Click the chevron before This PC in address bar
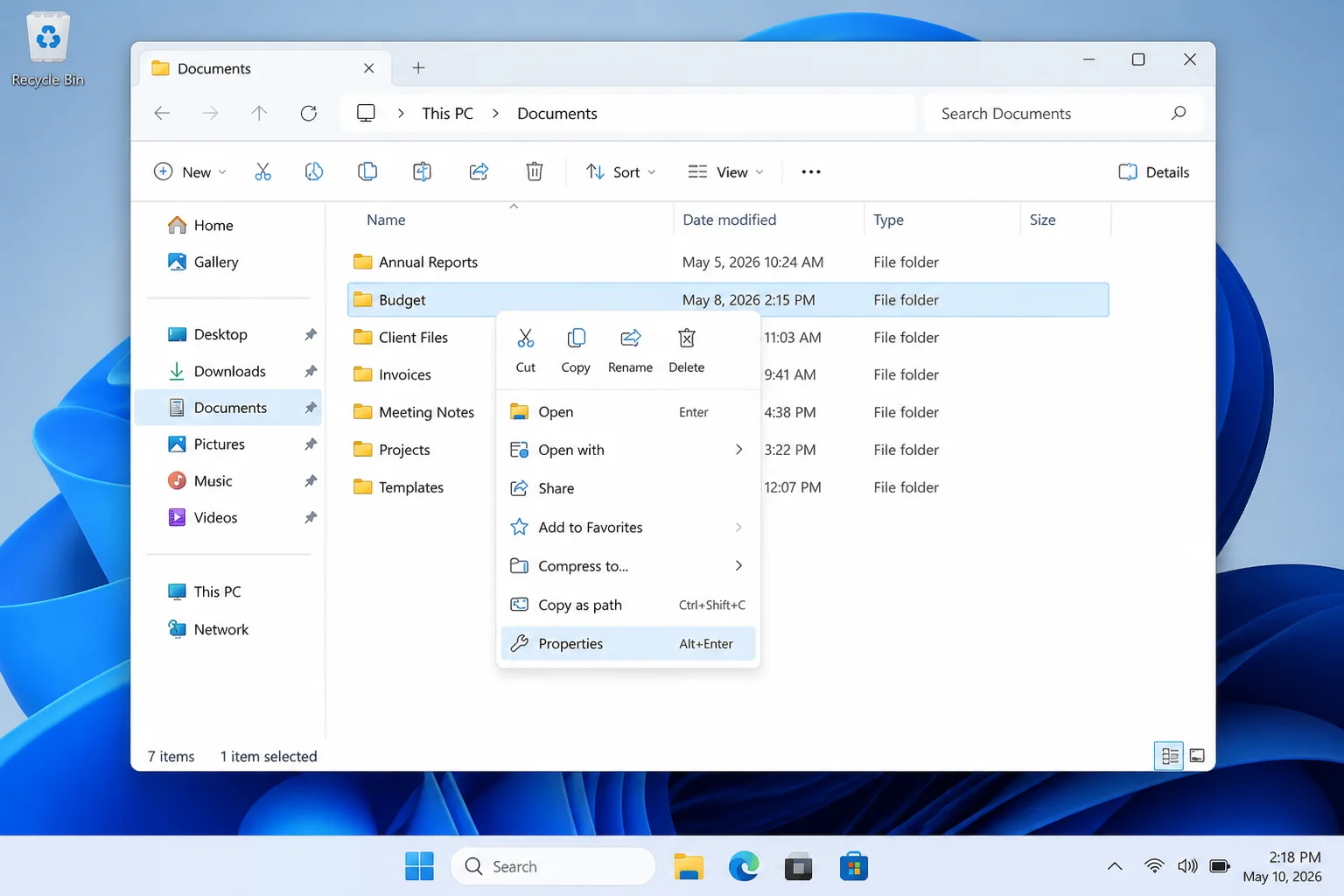The height and width of the screenshot is (896, 1344). [x=401, y=113]
